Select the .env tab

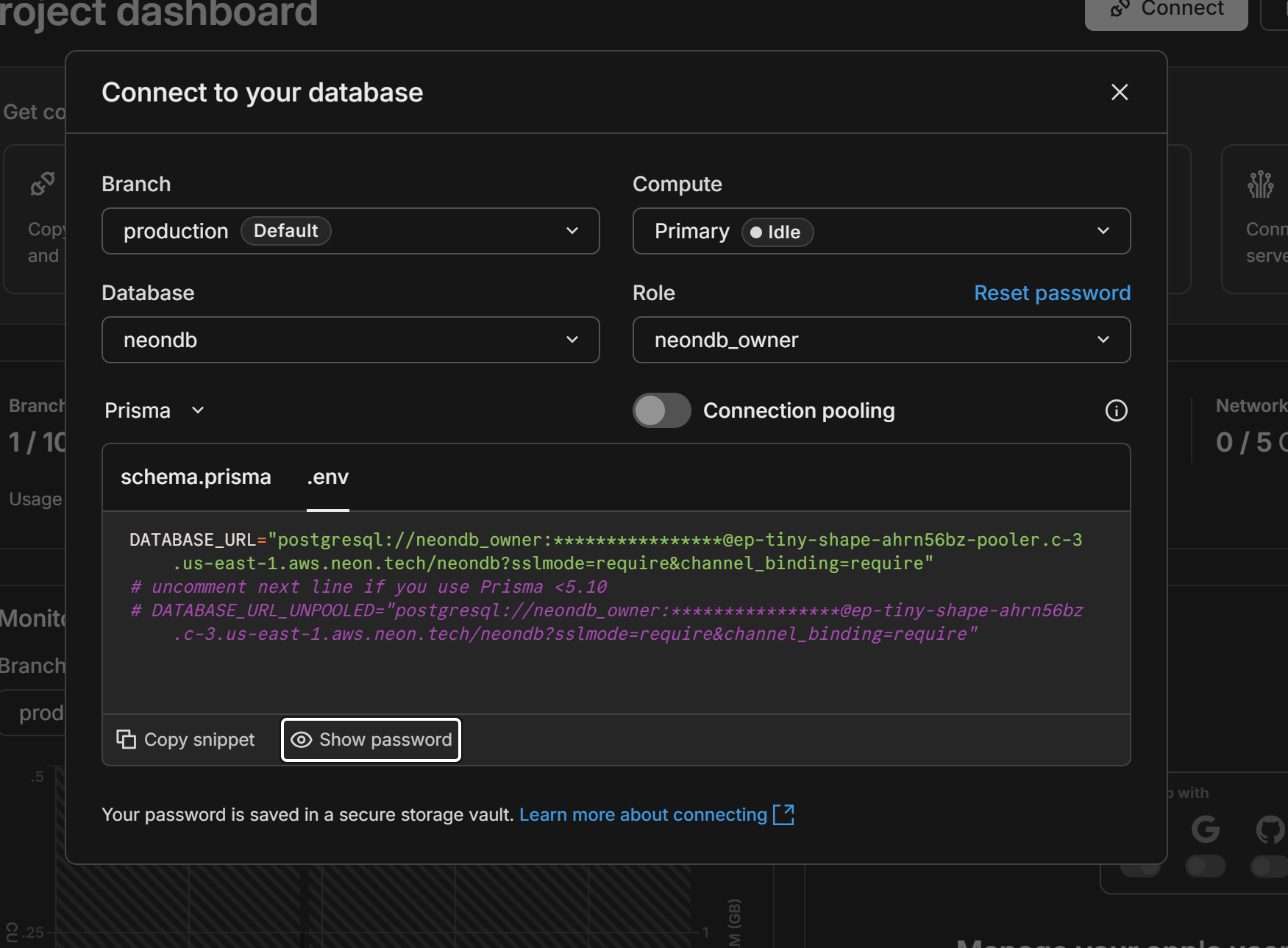click(x=327, y=477)
